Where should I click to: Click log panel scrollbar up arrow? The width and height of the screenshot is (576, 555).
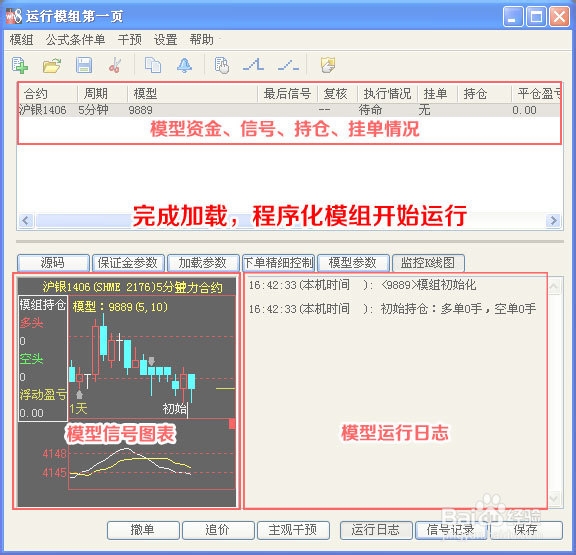(x=554, y=286)
